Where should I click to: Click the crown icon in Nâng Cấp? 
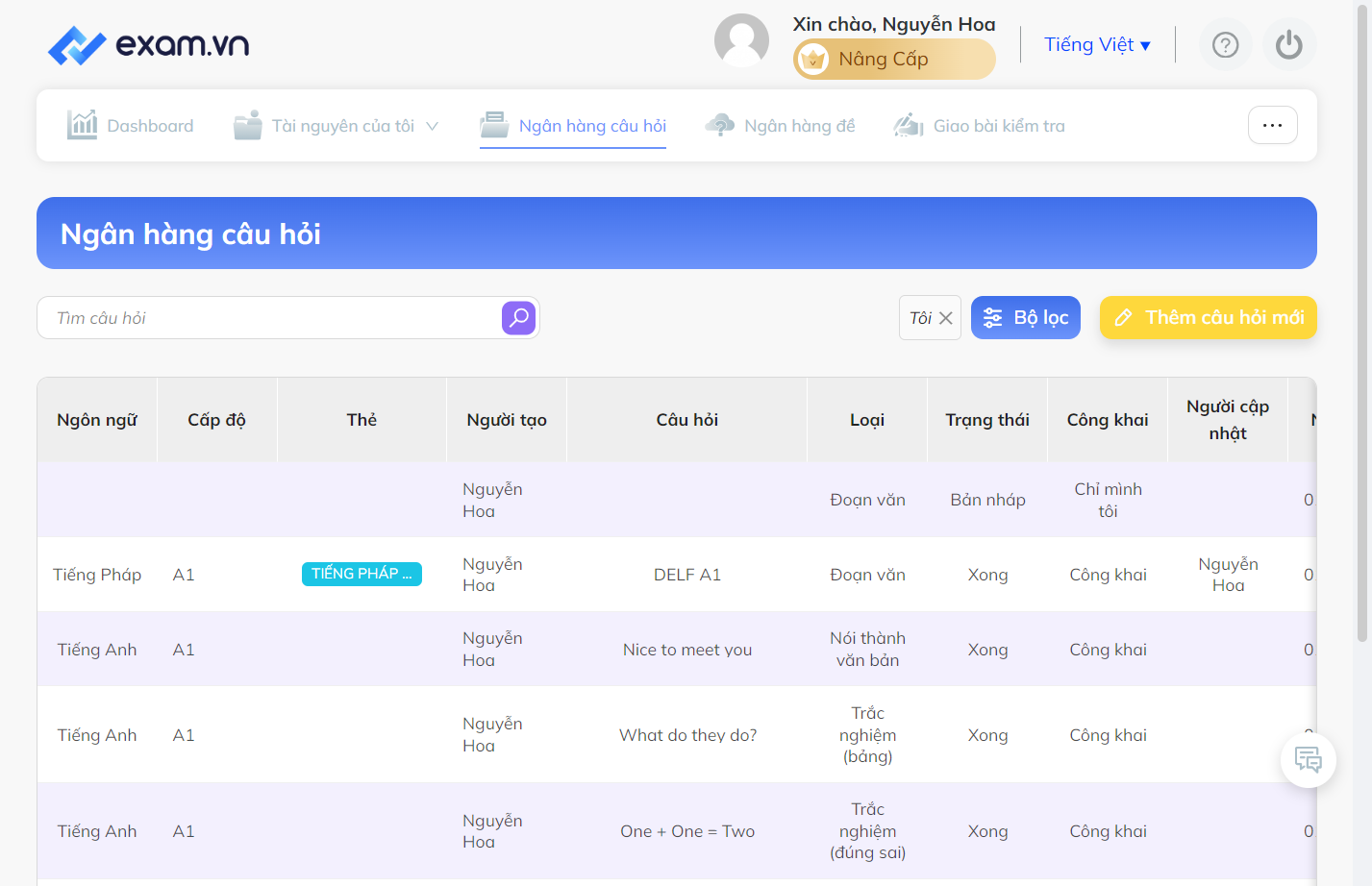[812, 60]
